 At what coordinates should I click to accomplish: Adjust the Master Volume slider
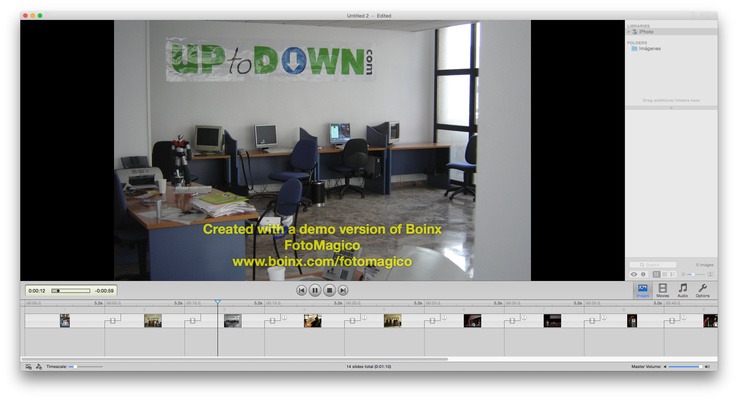tap(685, 367)
